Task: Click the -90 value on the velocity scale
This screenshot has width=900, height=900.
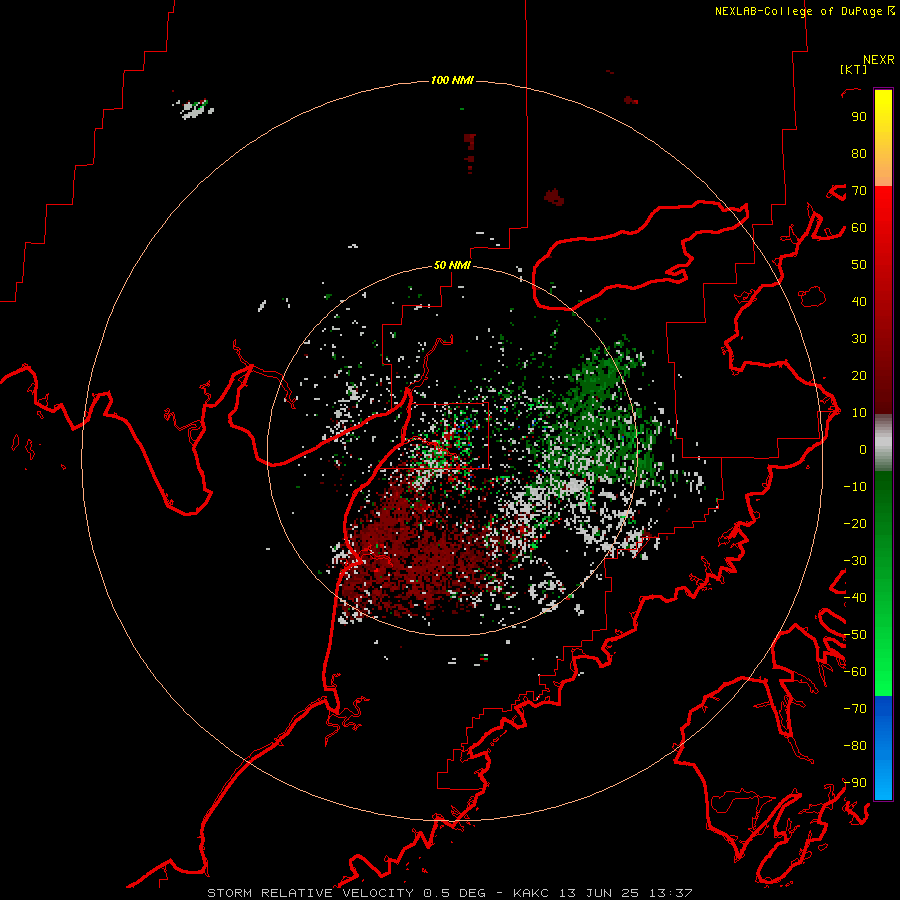Action: coord(855,782)
